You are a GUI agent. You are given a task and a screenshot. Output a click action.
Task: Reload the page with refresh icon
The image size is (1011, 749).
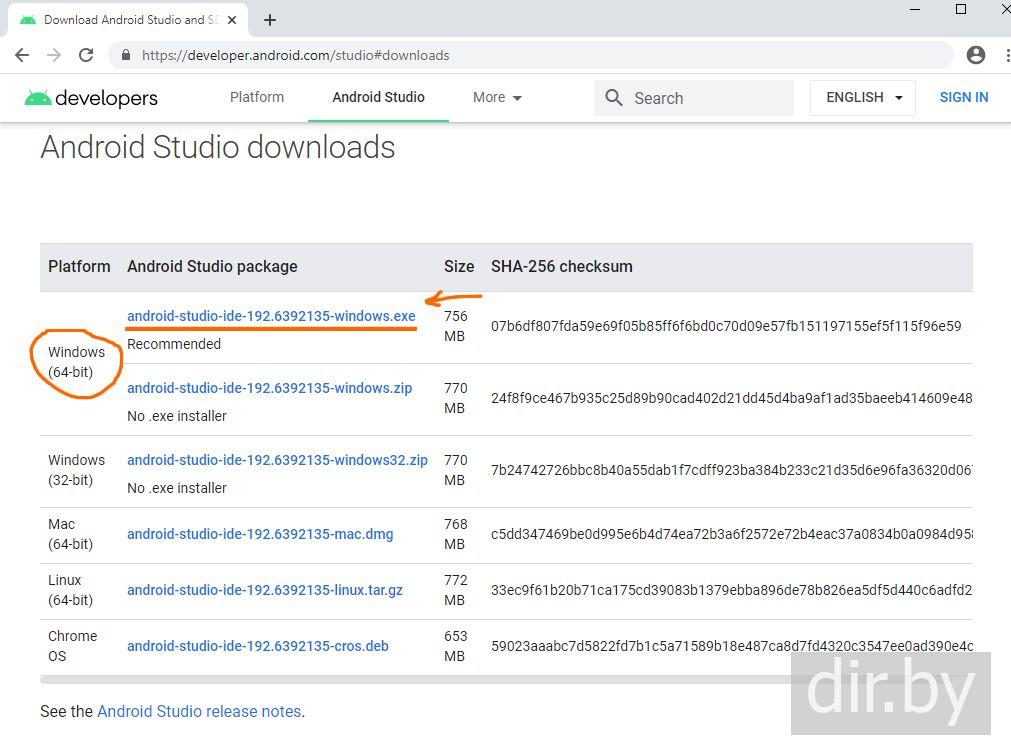point(86,55)
